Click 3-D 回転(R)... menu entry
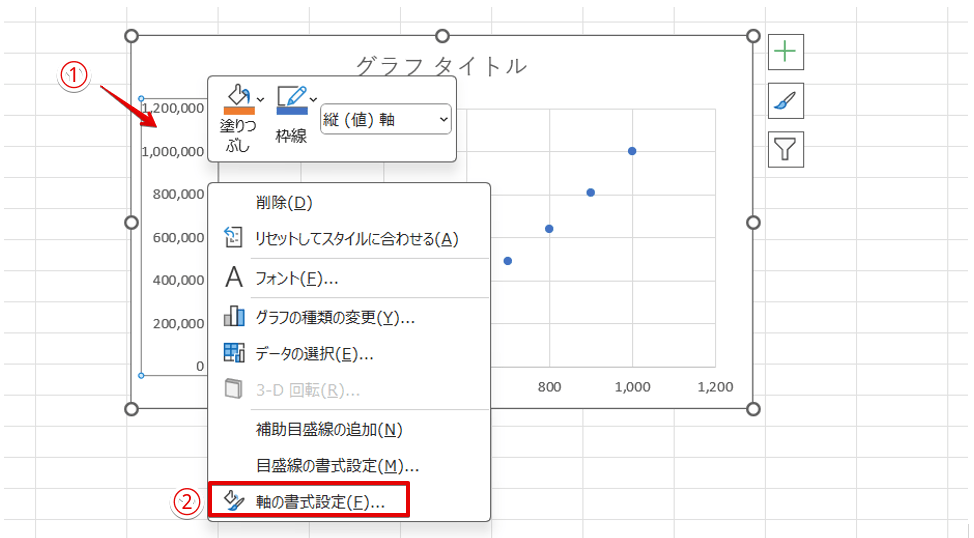The height and width of the screenshot is (538, 974). (349, 390)
